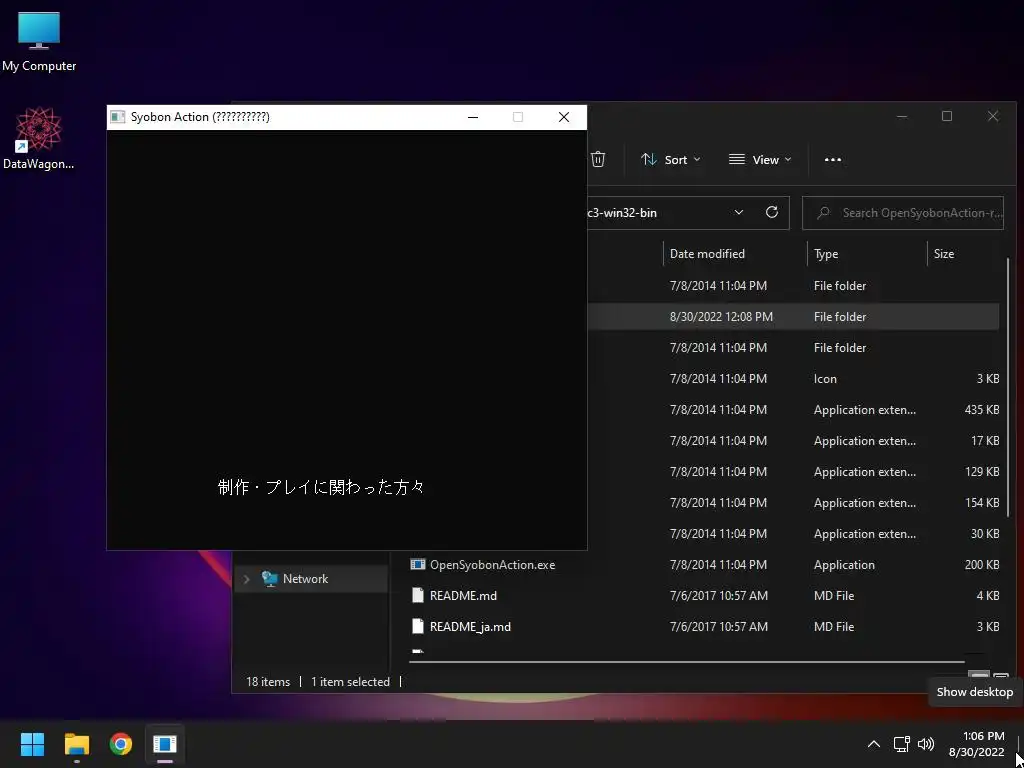Click the 154 KB application extension row
The image size is (1024, 768).
point(793,503)
